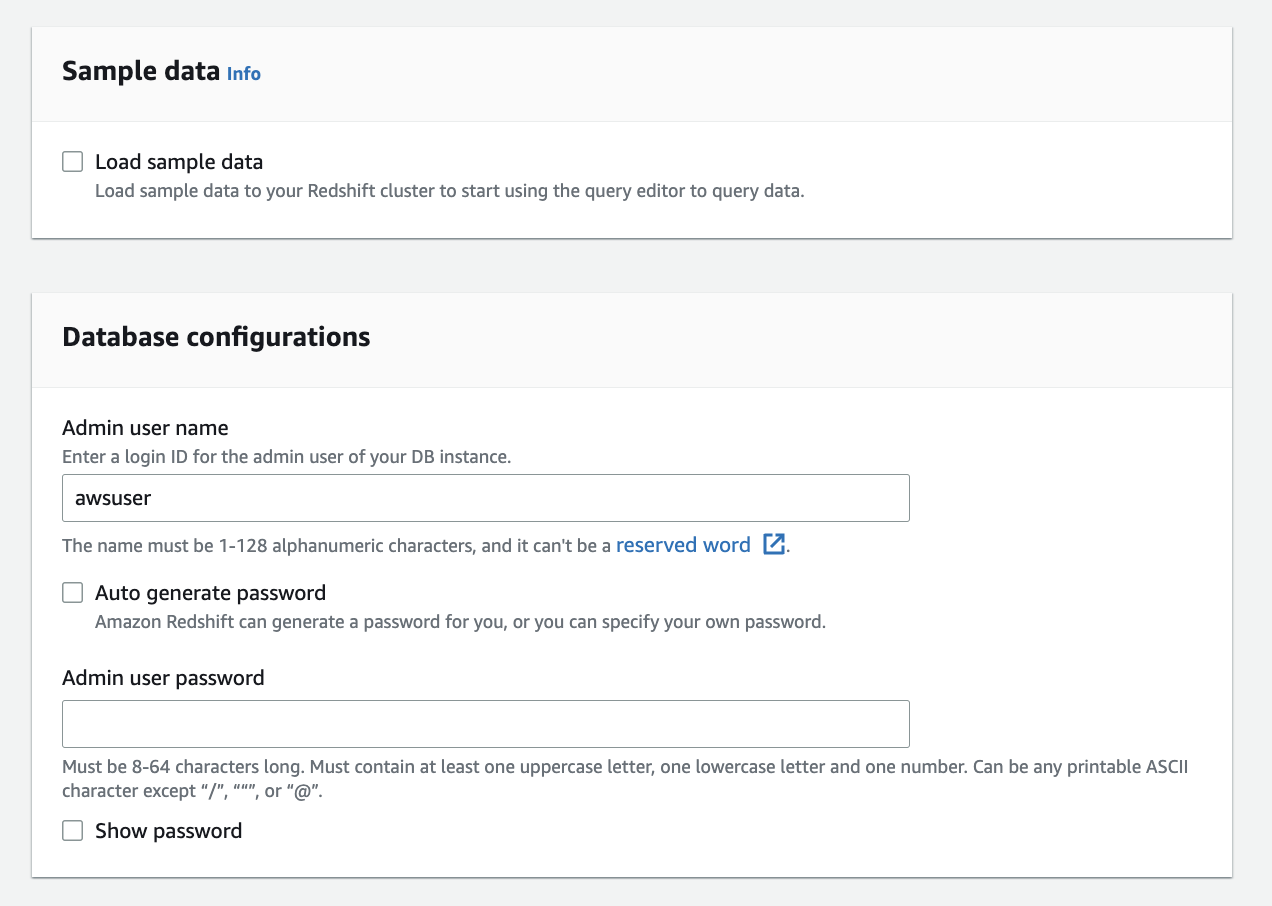This screenshot has height=906, width=1272.
Task: Click the Sample data section heading
Action: point(140,71)
